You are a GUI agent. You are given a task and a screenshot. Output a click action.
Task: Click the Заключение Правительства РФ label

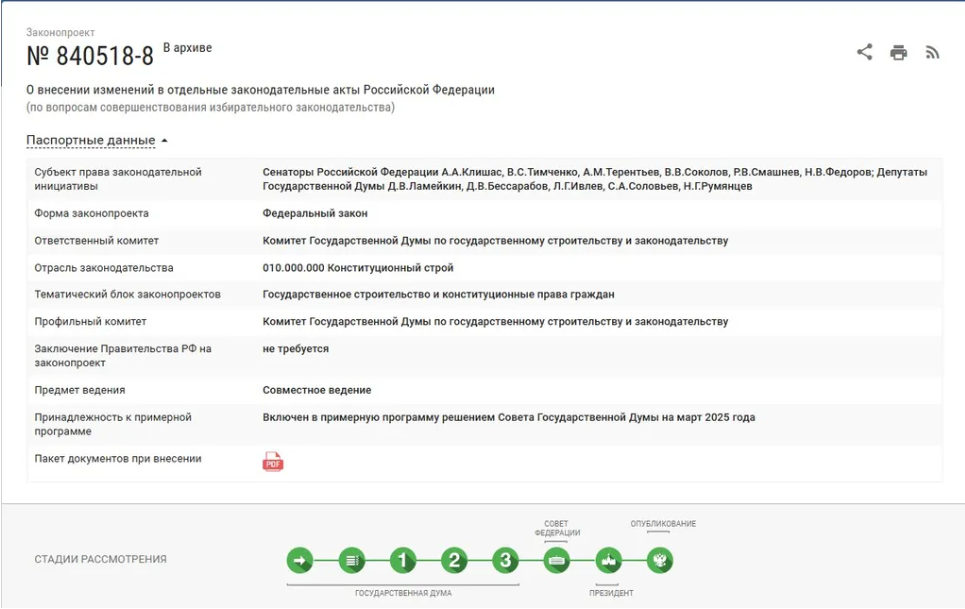point(123,356)
